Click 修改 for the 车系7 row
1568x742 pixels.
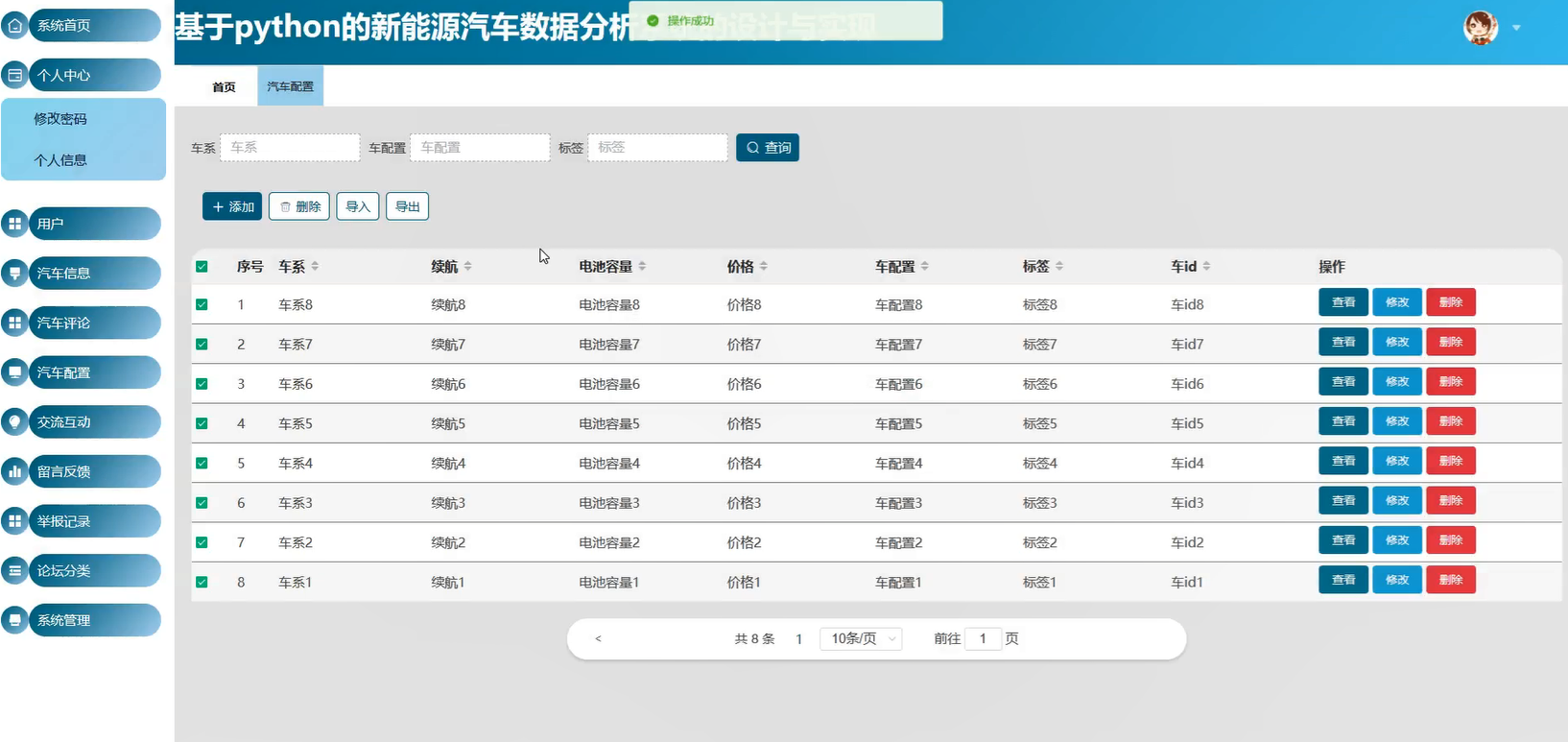[x=1397, y=342]
